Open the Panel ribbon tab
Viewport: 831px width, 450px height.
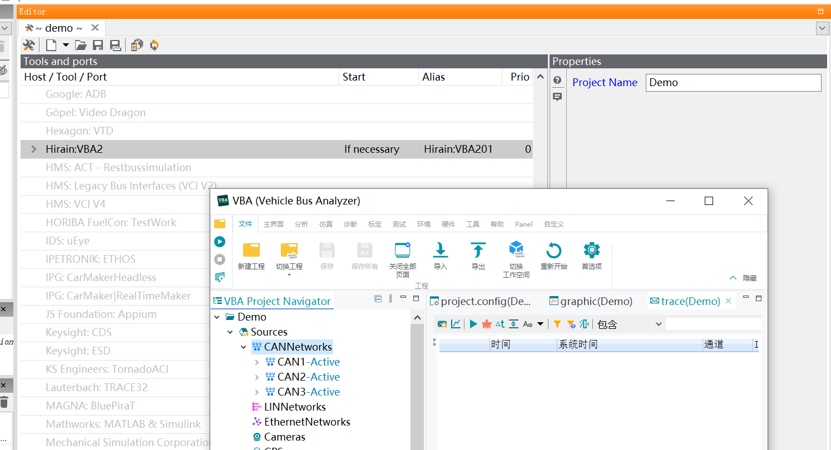click(x=524, y=224)
